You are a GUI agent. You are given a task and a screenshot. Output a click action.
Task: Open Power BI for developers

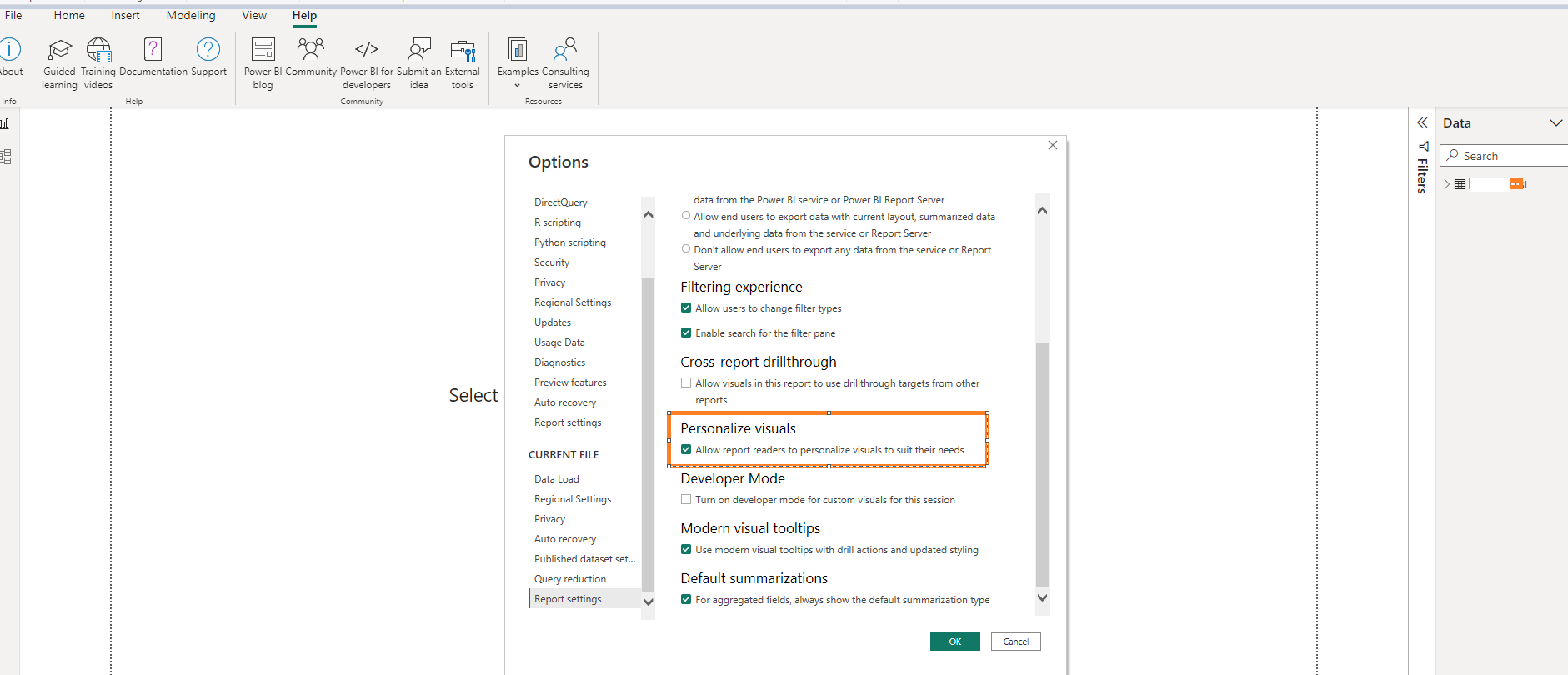coord(367,63)
